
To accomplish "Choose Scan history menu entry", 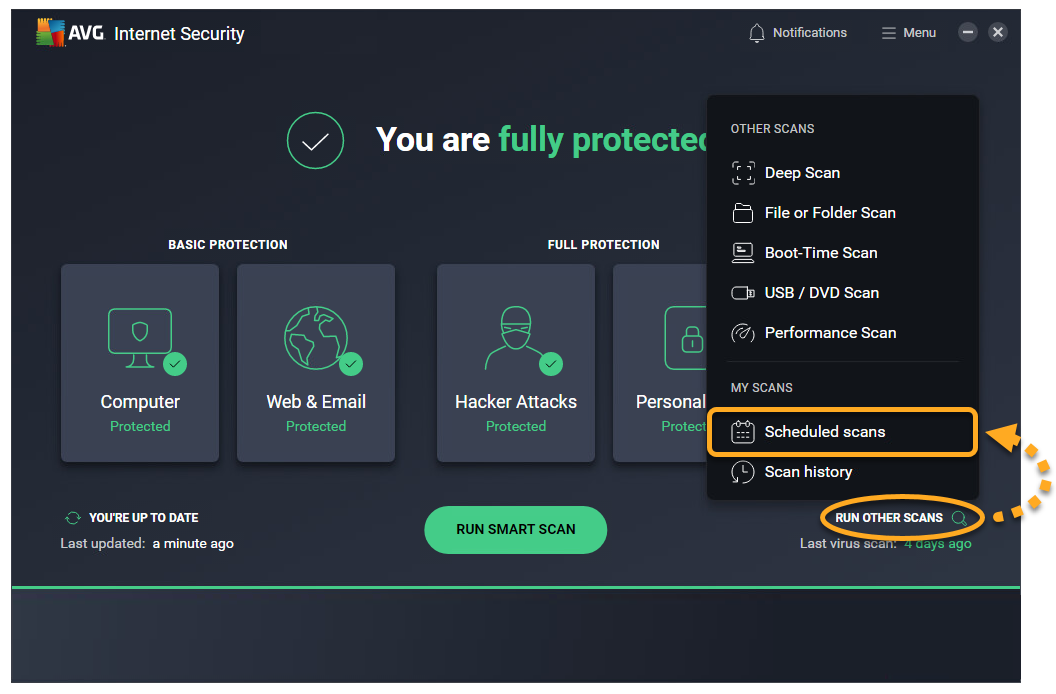I will click(x=808, y=472).
